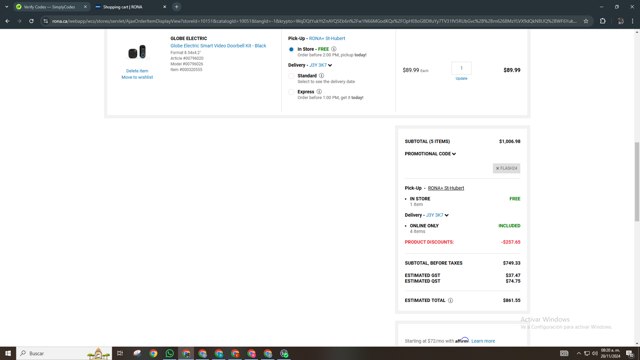Image resolution: width=640 pixels, height=360 pixels.
Task: Select the In Store free pick-up option
Action: [x=291, y=49]
